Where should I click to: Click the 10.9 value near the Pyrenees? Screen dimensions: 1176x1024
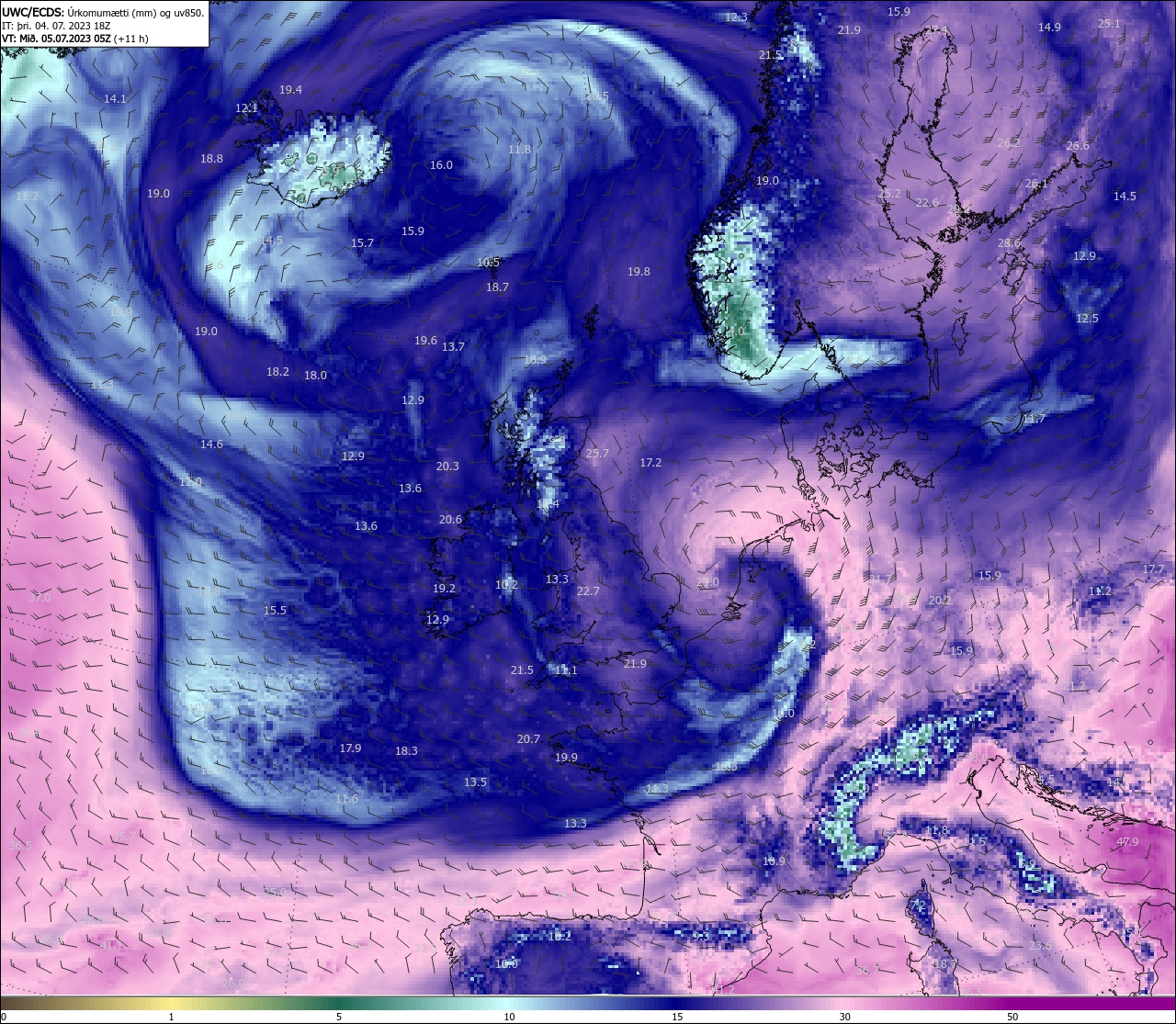(x=774, y=861)
